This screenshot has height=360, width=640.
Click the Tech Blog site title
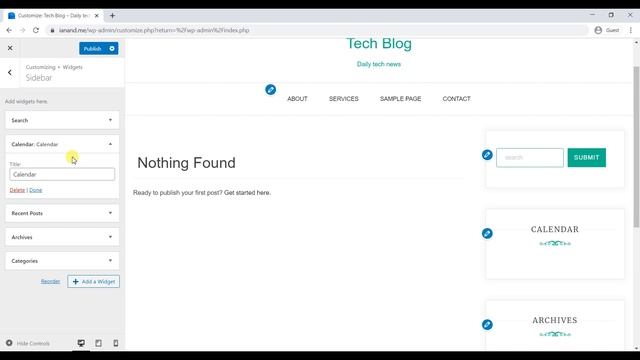(379, 43)
